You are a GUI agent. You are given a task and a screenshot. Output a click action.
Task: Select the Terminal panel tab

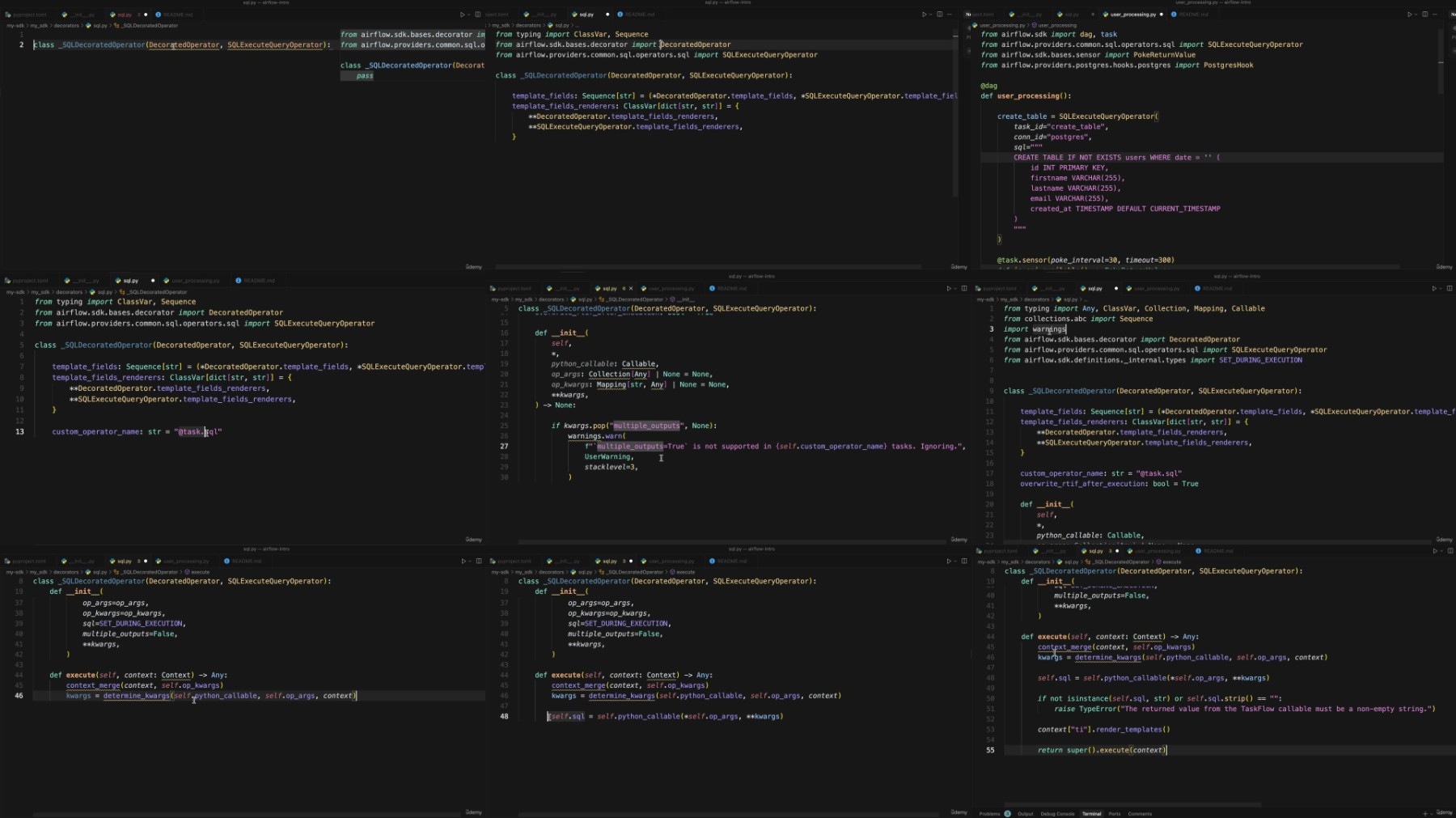click(1091, 813)
